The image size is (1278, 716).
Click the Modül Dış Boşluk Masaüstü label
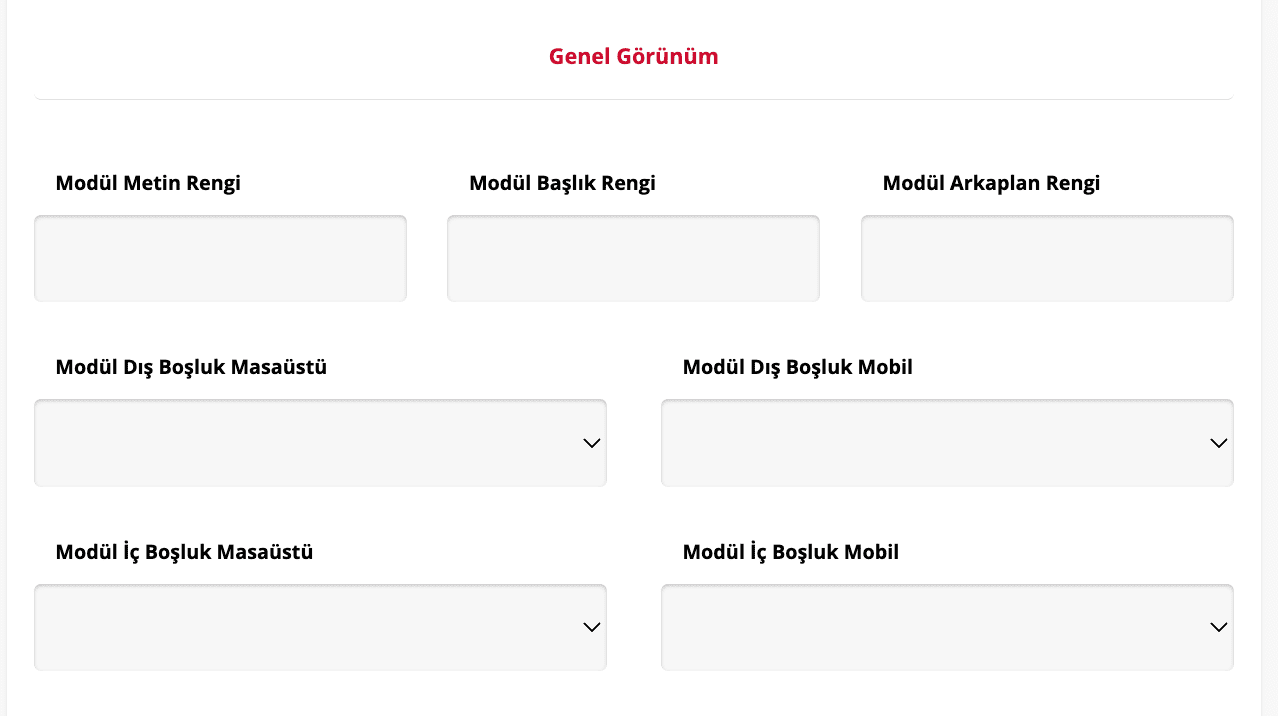point(190,367)
